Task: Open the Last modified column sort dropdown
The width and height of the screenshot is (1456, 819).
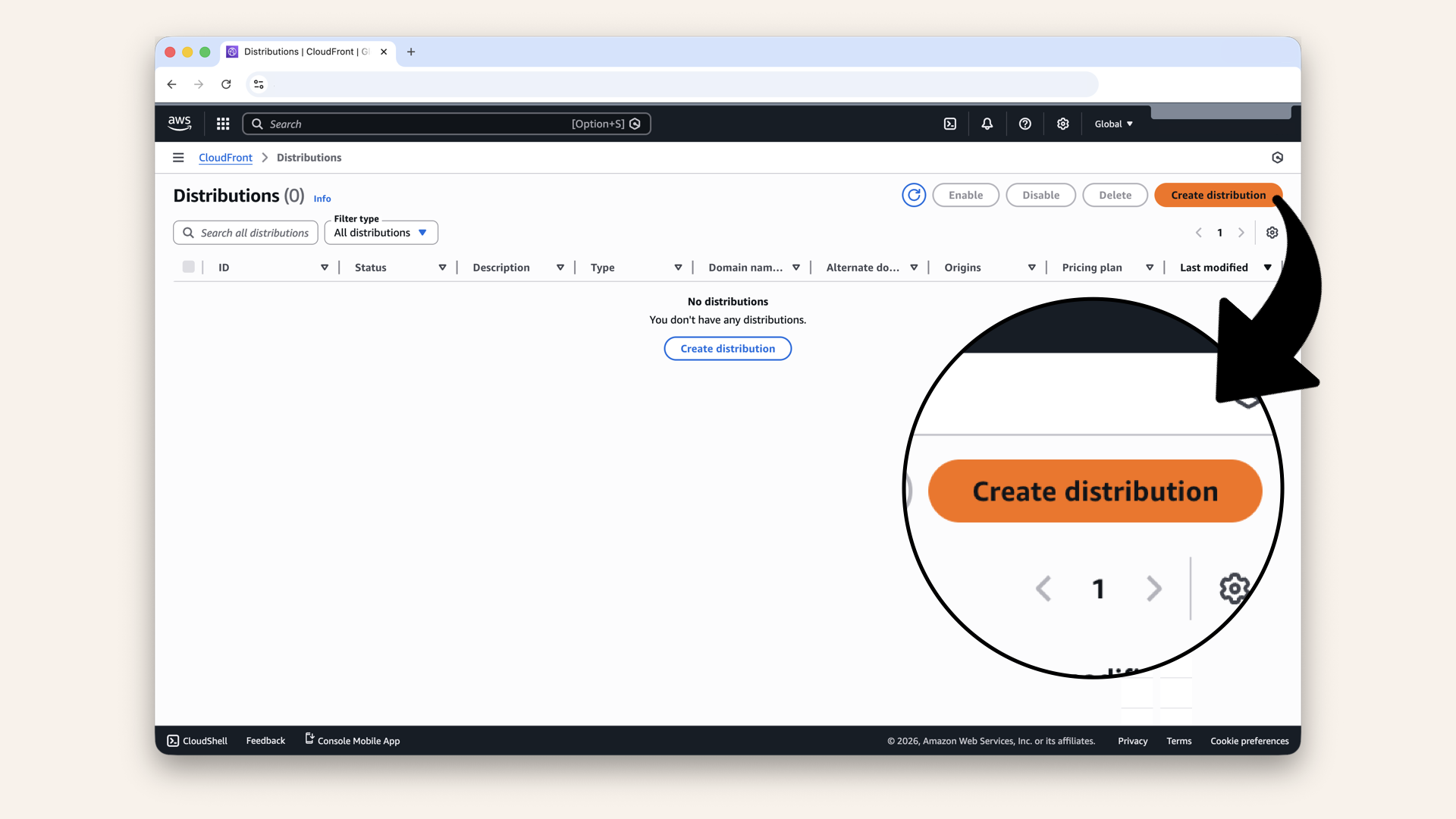Action: pyautogui.click(x=1267, y=267)
